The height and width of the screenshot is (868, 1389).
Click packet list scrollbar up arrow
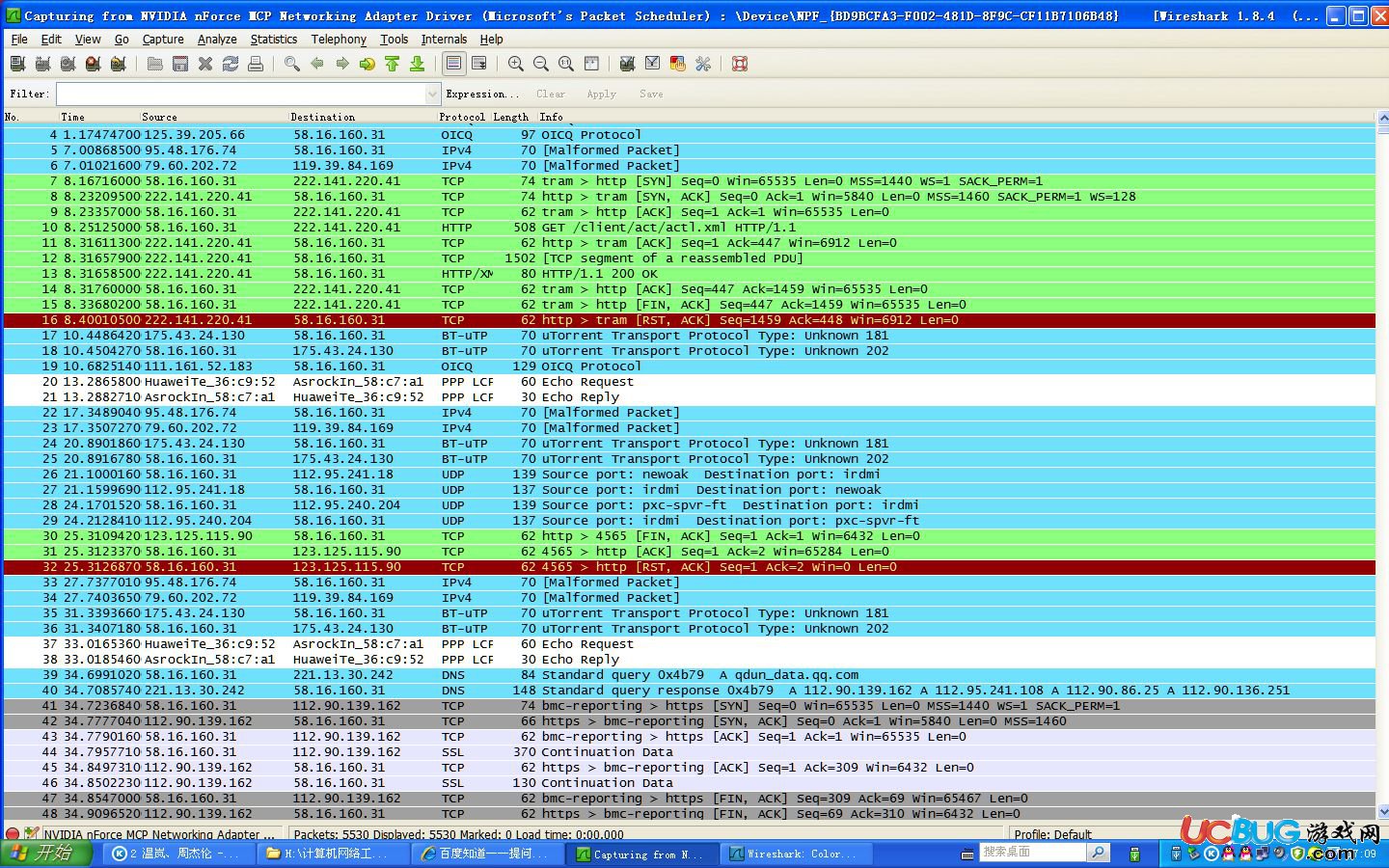[1382, 118]
